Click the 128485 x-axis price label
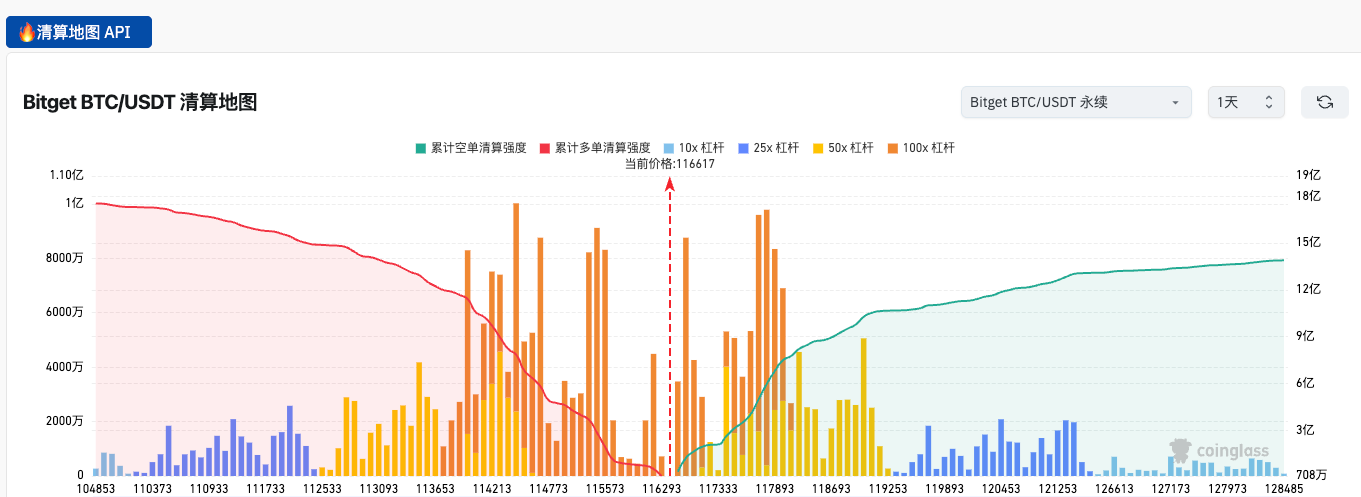 (x=1282, y=489)
